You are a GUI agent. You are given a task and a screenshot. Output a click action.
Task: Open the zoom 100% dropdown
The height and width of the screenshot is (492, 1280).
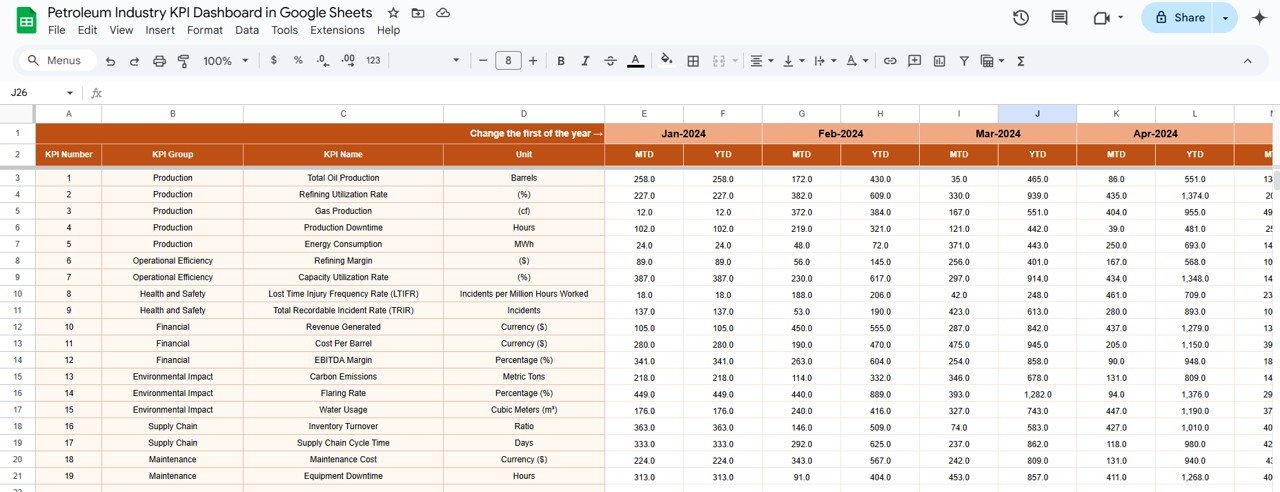coord(226,61)
